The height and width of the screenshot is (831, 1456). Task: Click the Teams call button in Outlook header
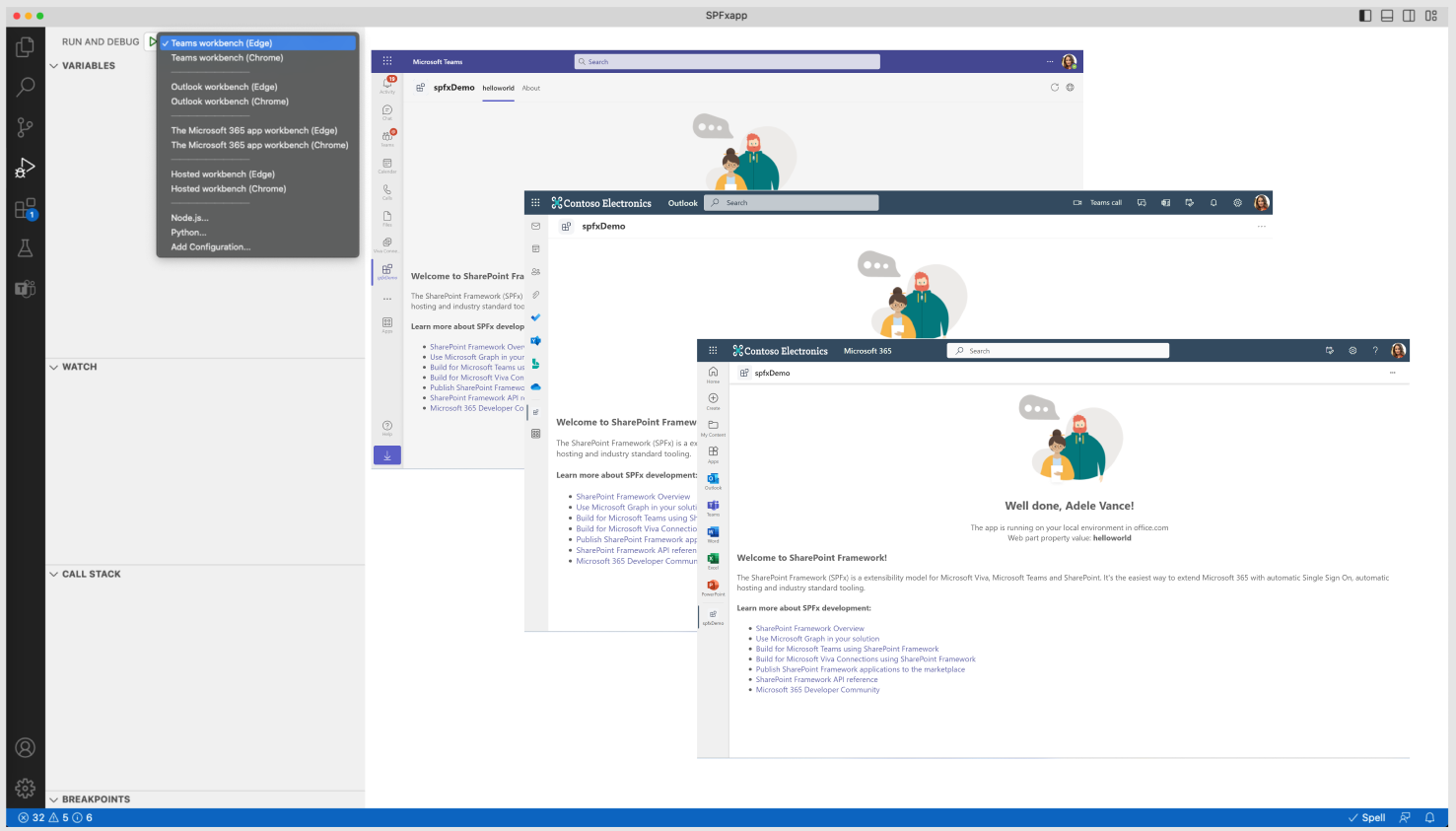[1097, 203]
